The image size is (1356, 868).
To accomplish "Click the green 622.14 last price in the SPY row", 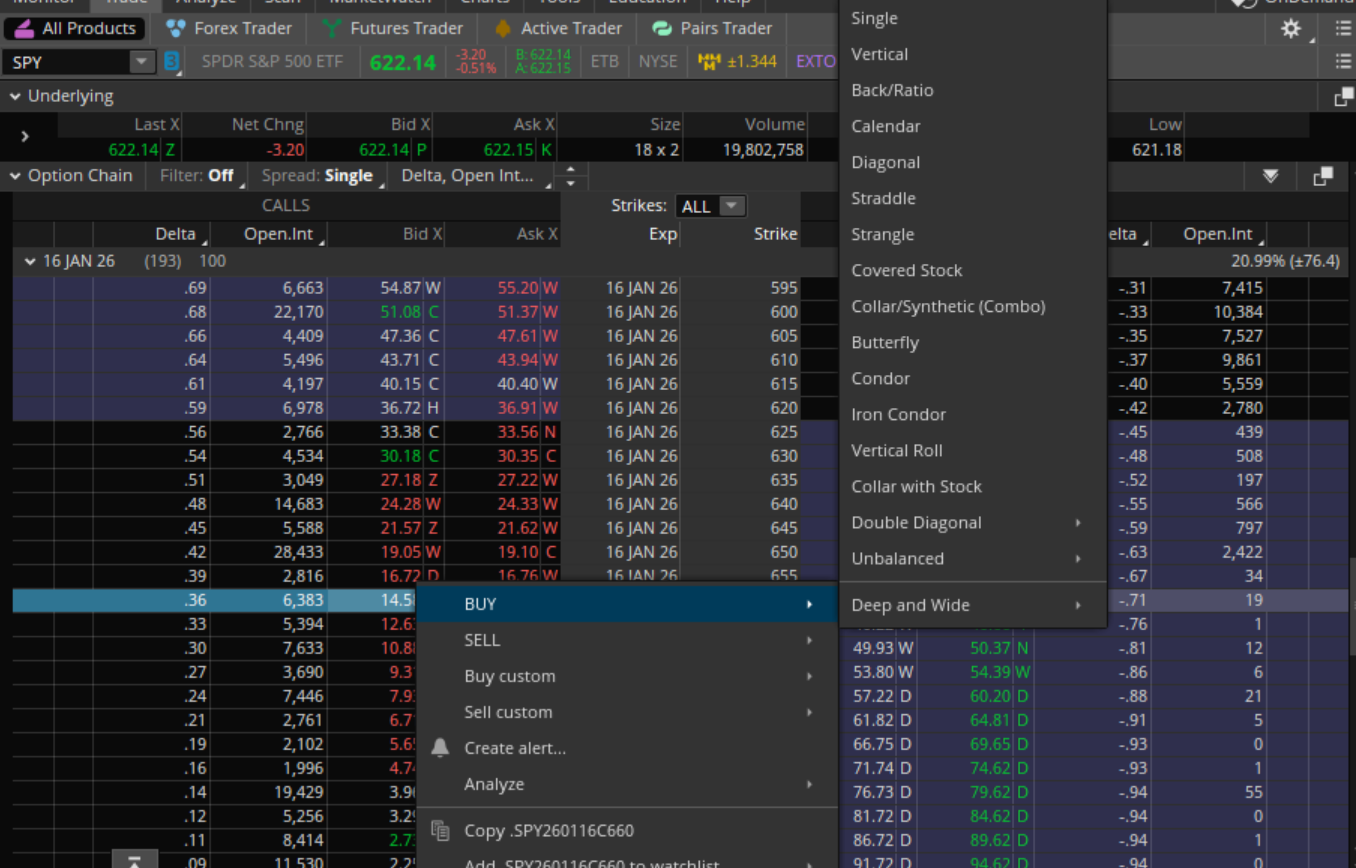I will tap(402, 62).
